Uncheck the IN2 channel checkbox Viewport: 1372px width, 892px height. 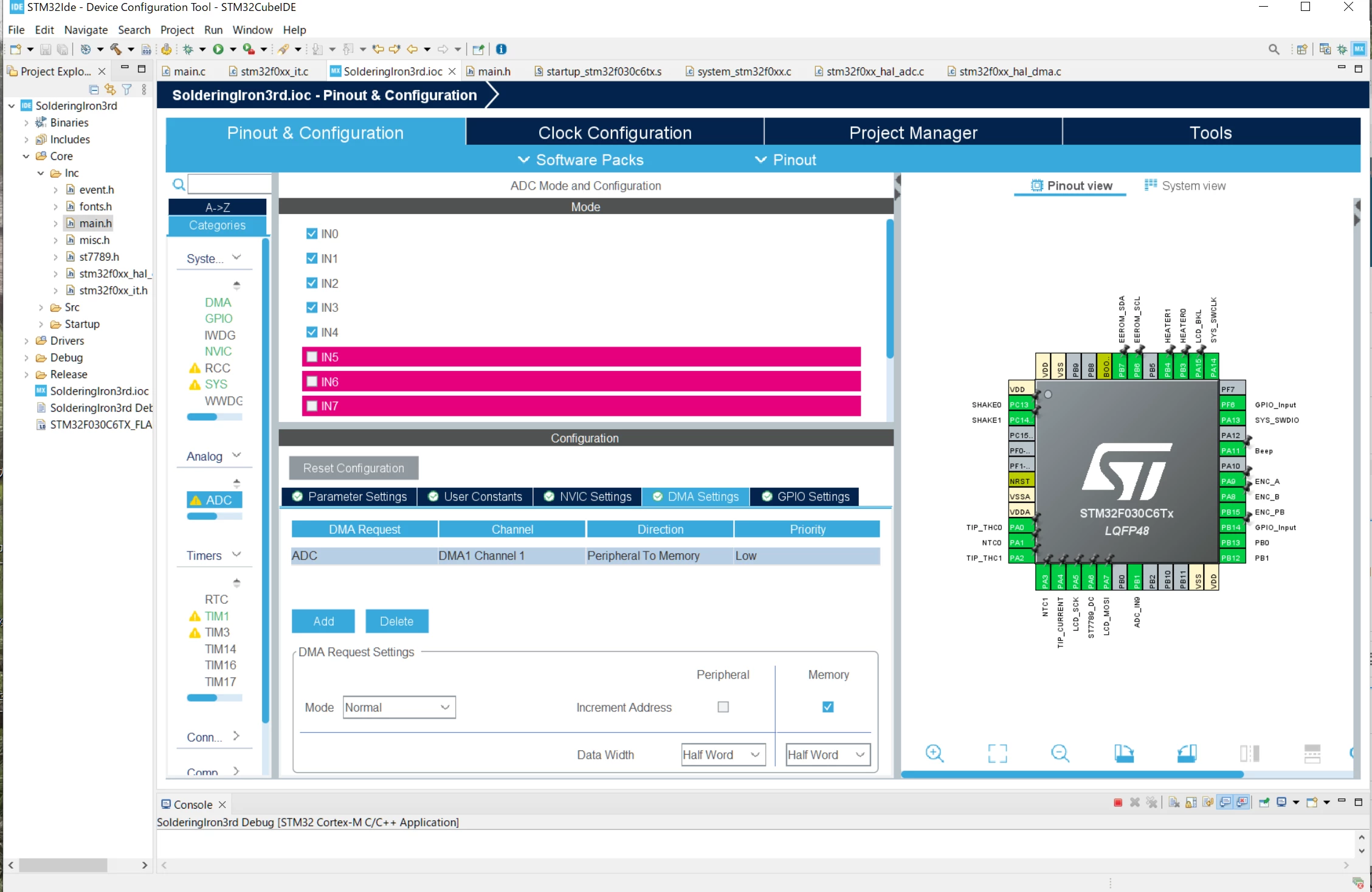point(312,283)
